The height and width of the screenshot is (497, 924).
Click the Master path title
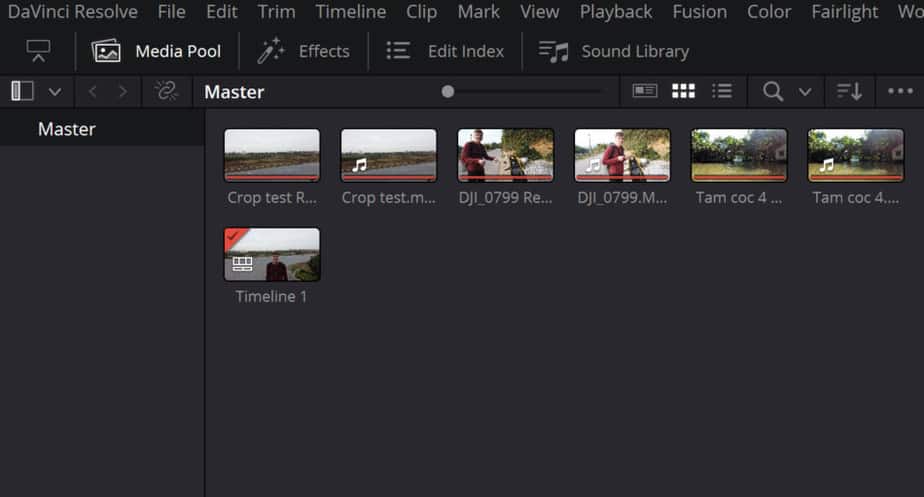(x=234, y=92)
